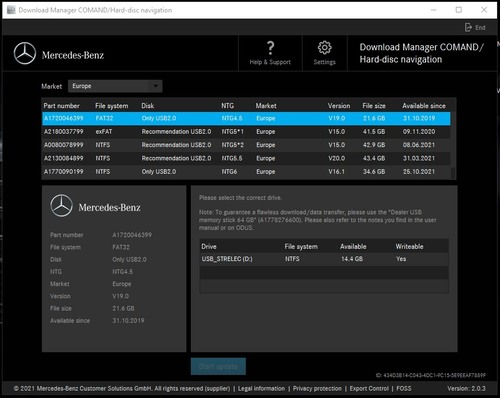Select row with part number A1720046399

tap(246, 118)
